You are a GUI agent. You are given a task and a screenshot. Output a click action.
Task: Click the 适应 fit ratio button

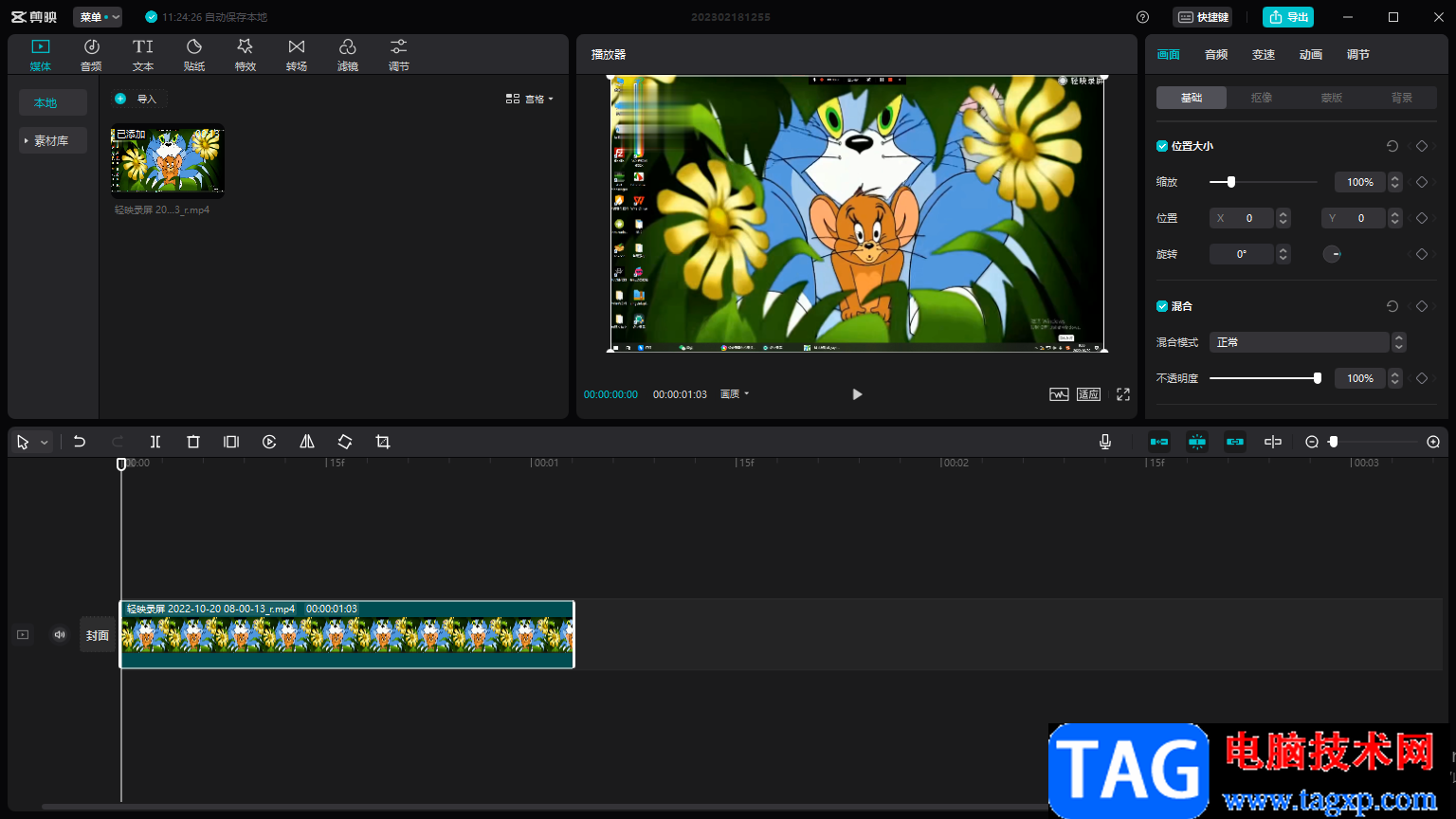(x=1088, y=394)
